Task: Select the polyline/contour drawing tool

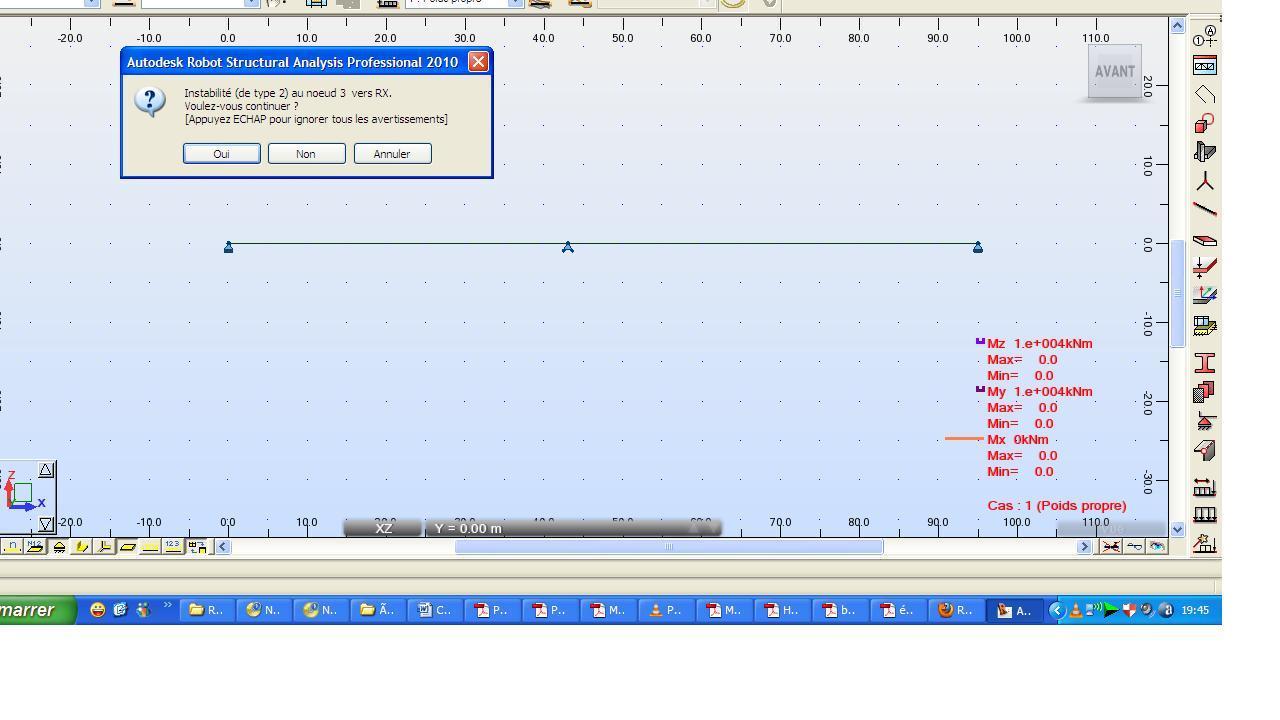Action: point(1205,95)
